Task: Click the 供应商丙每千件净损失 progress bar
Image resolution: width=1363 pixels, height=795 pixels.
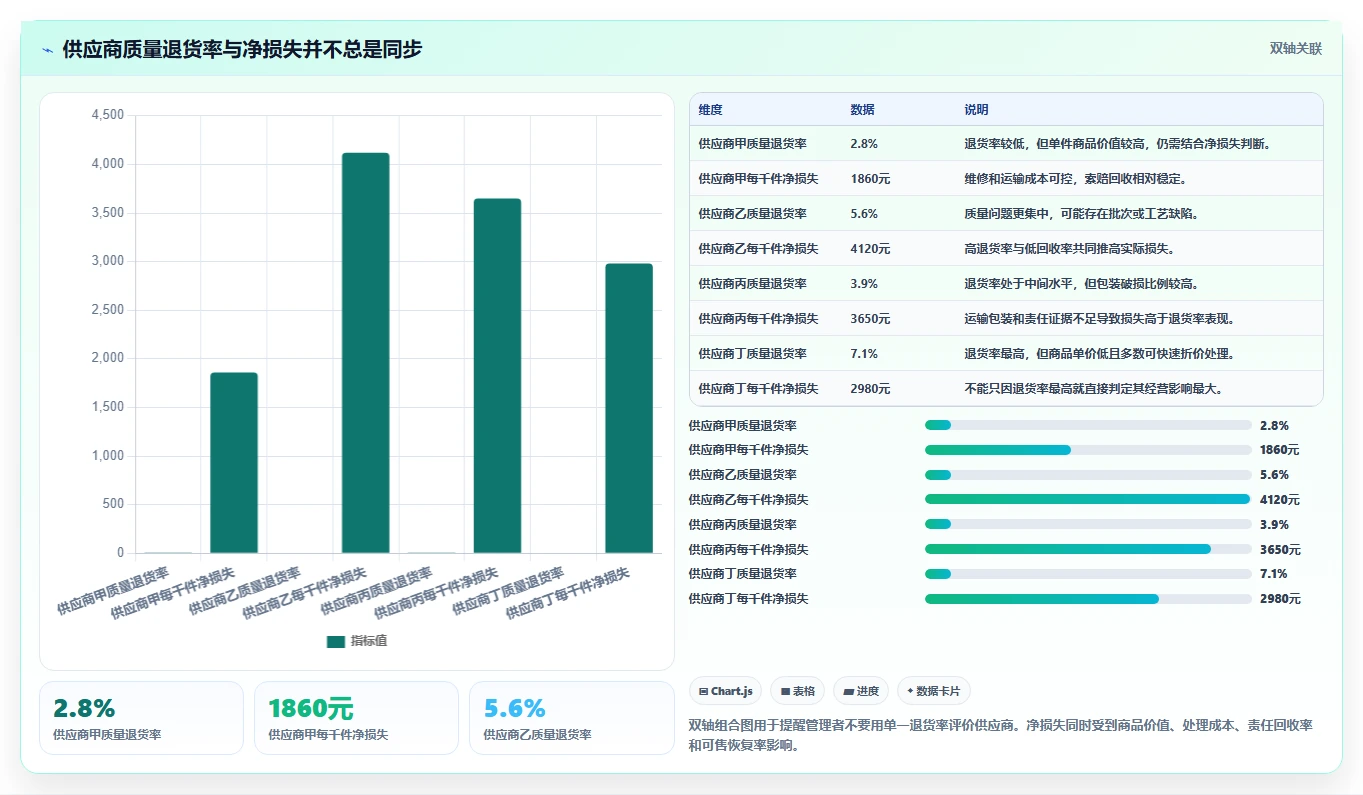Action: pos(1088,549)
